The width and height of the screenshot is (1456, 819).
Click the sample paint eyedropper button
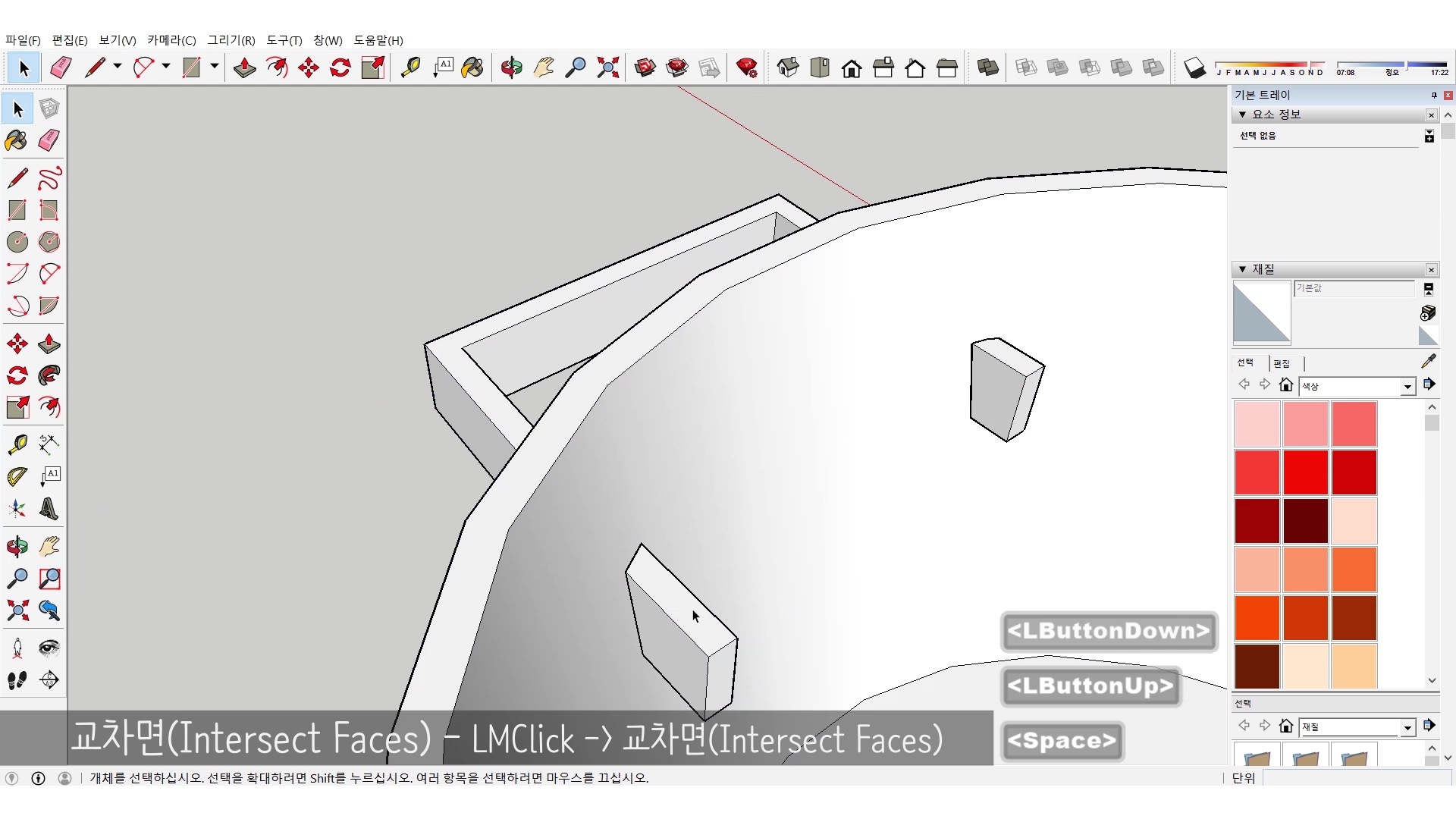1428,361
